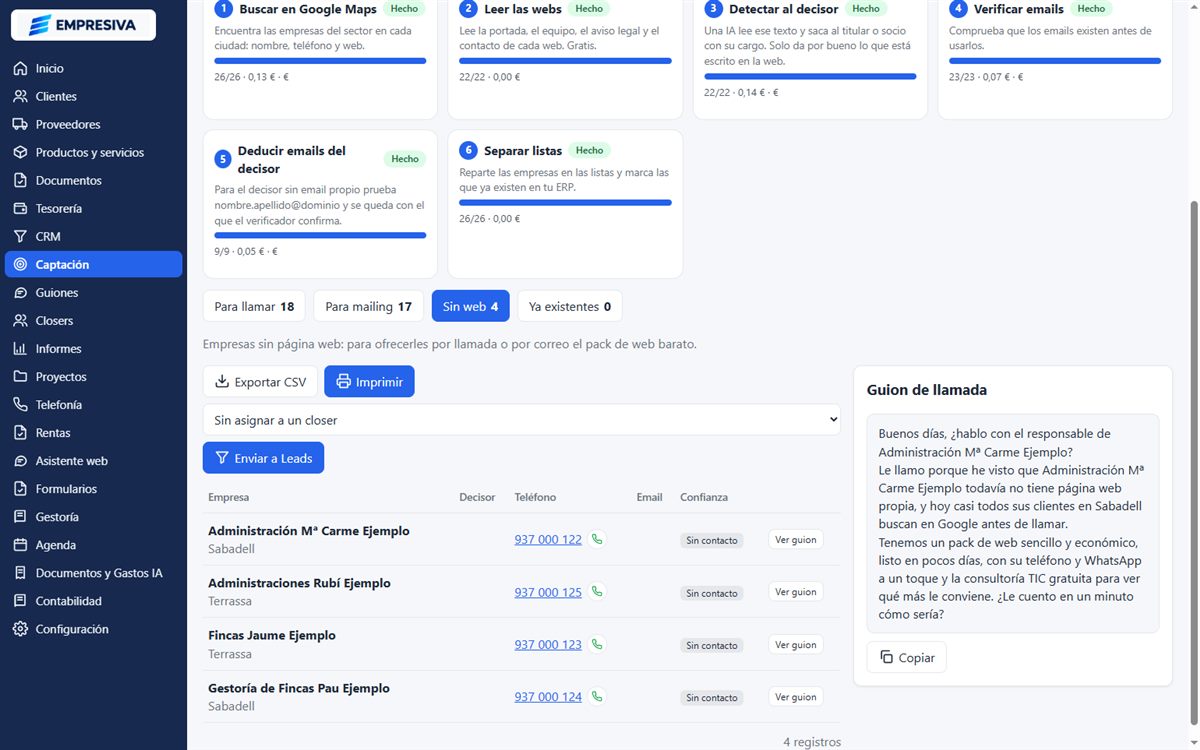Click phone number 937 000 123
This screenshot has width=1200, height=750.
point(548,644)
